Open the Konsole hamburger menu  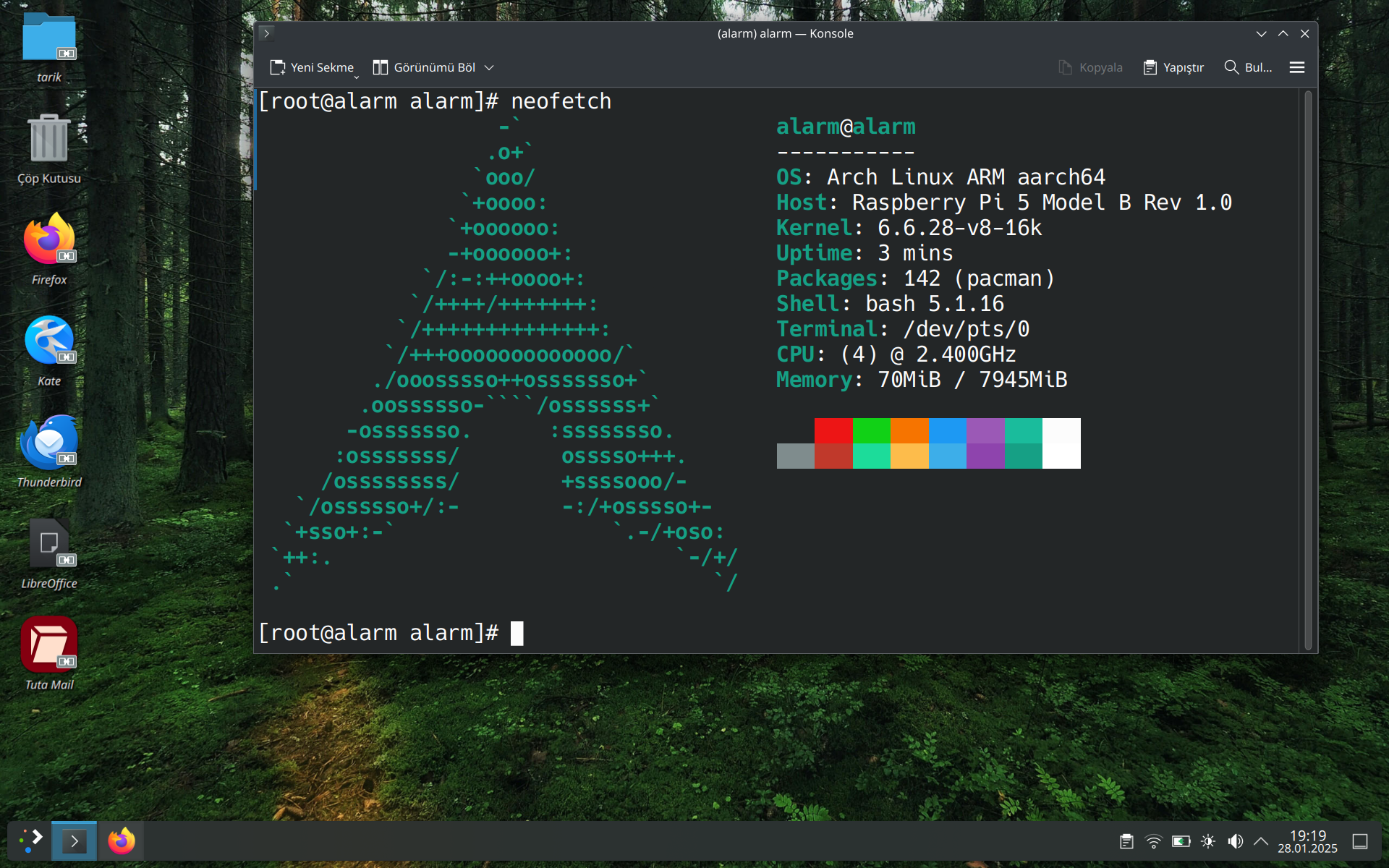1297,67
